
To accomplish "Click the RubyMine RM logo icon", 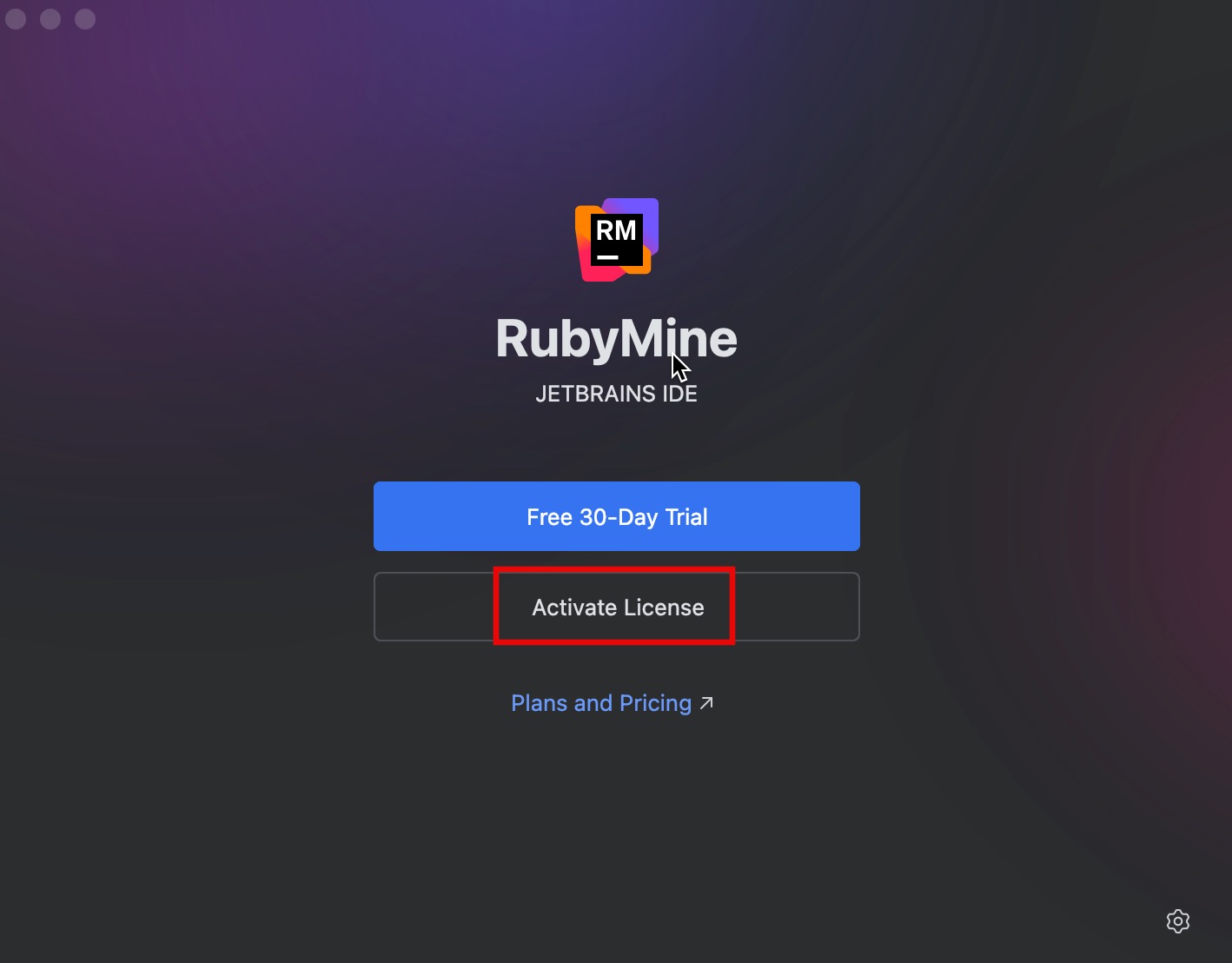I will [x=617, y=240].
